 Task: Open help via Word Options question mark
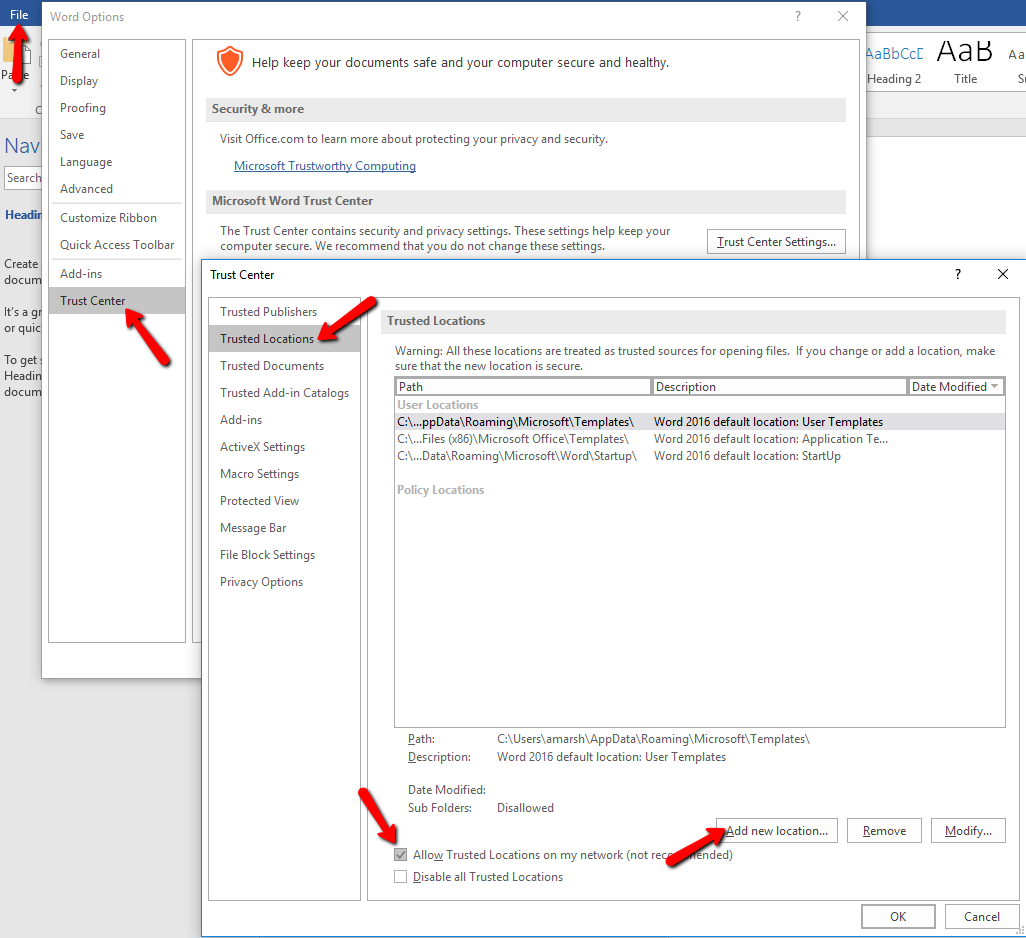point(797,16)
